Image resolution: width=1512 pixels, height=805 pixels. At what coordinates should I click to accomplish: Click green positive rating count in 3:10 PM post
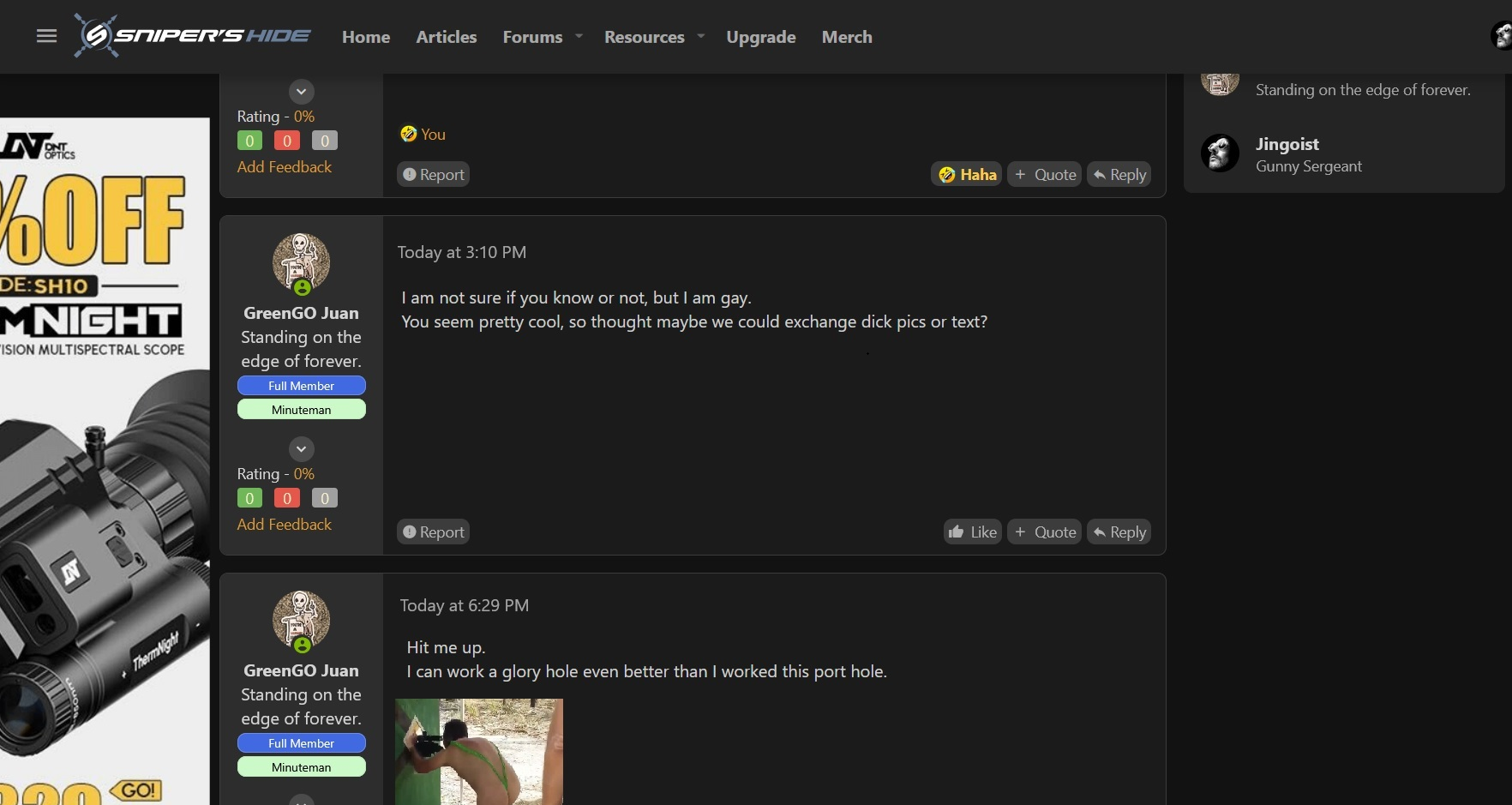[x=249, y=498]
